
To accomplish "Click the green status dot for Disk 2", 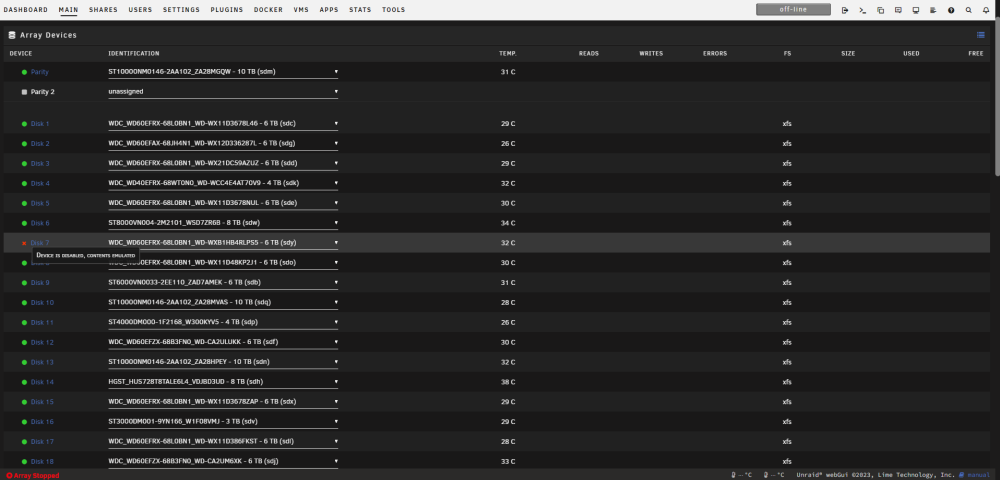I will pyautogui.click(x=24, y=143).
